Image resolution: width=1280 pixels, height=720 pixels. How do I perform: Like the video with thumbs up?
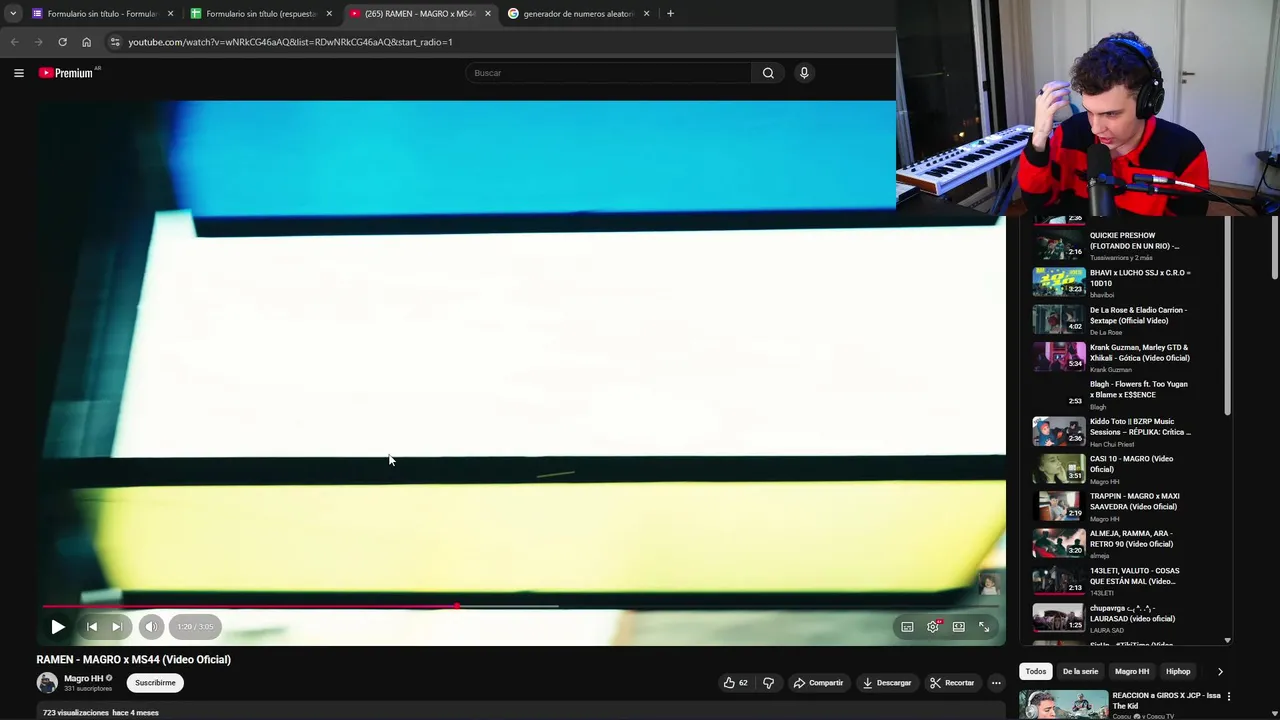click(736, 683)
